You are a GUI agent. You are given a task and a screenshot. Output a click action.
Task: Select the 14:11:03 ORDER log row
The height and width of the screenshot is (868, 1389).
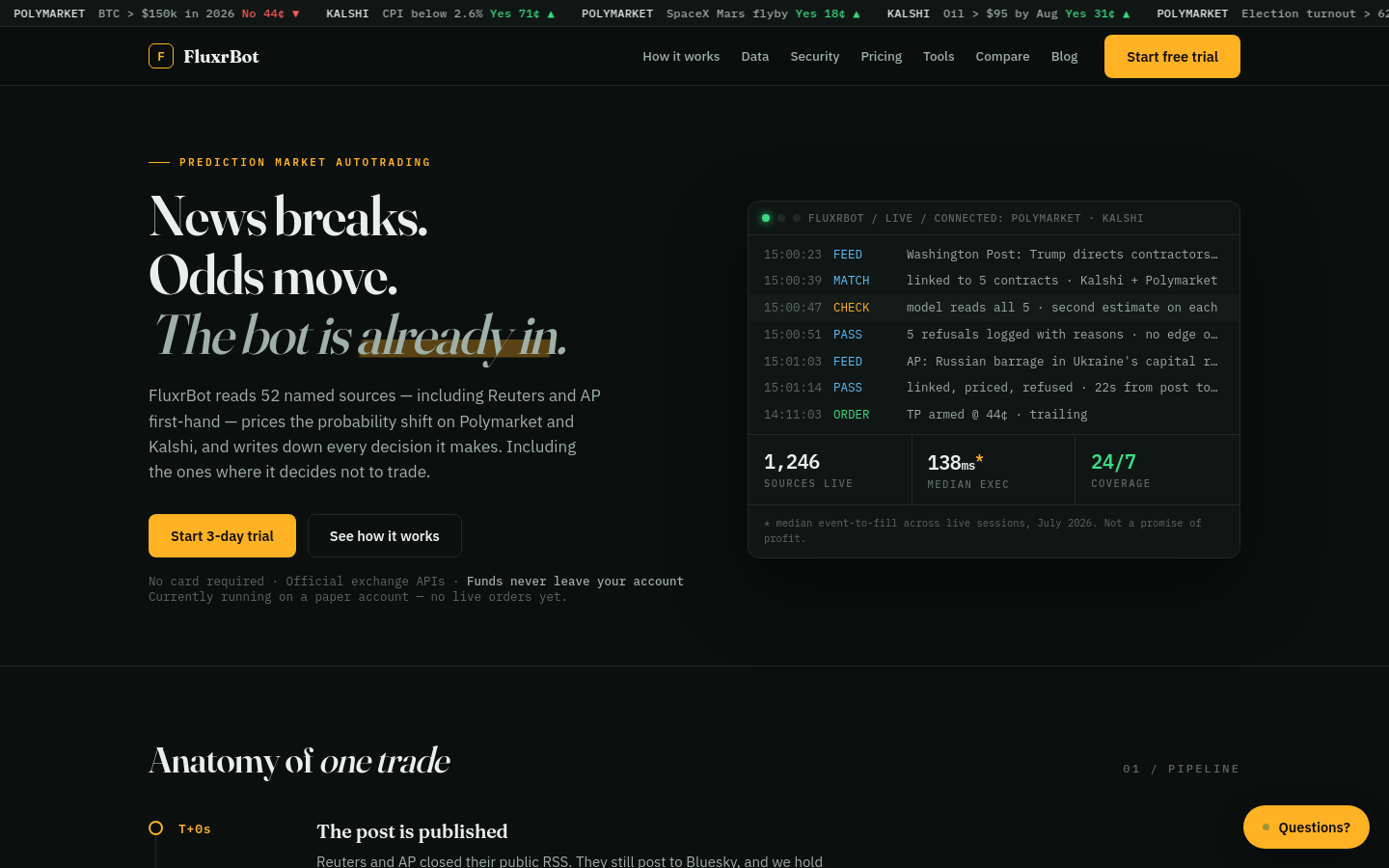point(994,415)
